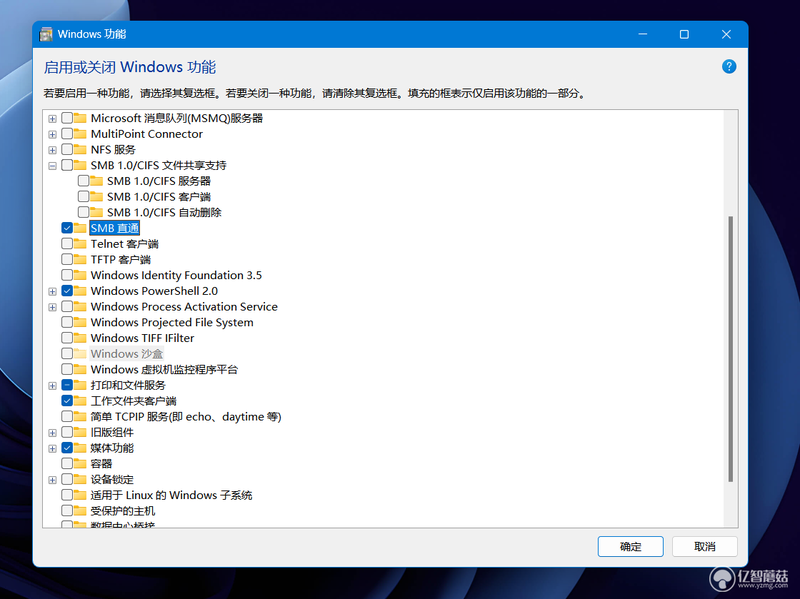
Task: Check the SMB 1.0/CIFS 客户端 checkbox
Action: (x=83, y=197)
